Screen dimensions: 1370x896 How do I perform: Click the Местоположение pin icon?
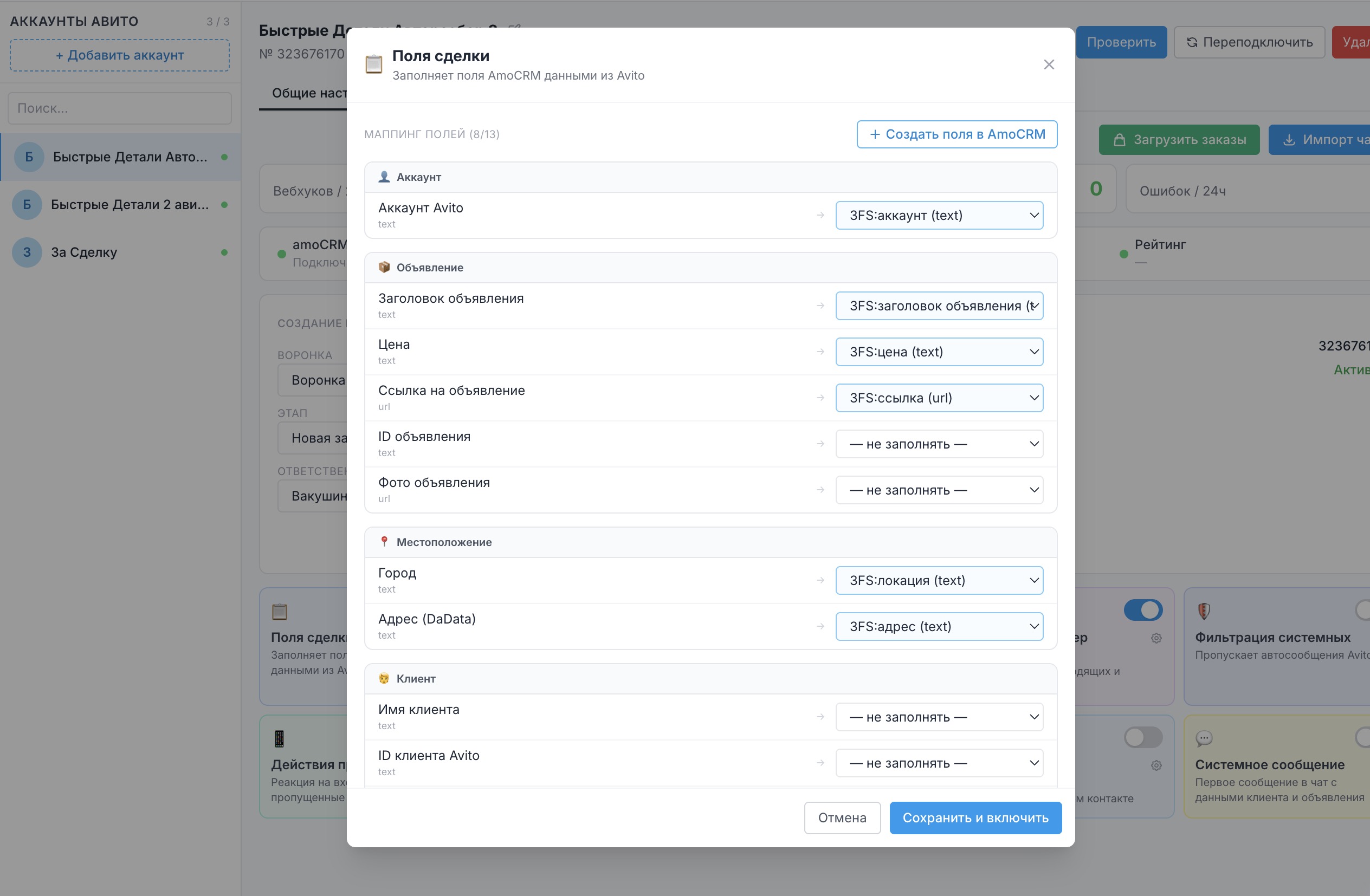coord(384,542)
